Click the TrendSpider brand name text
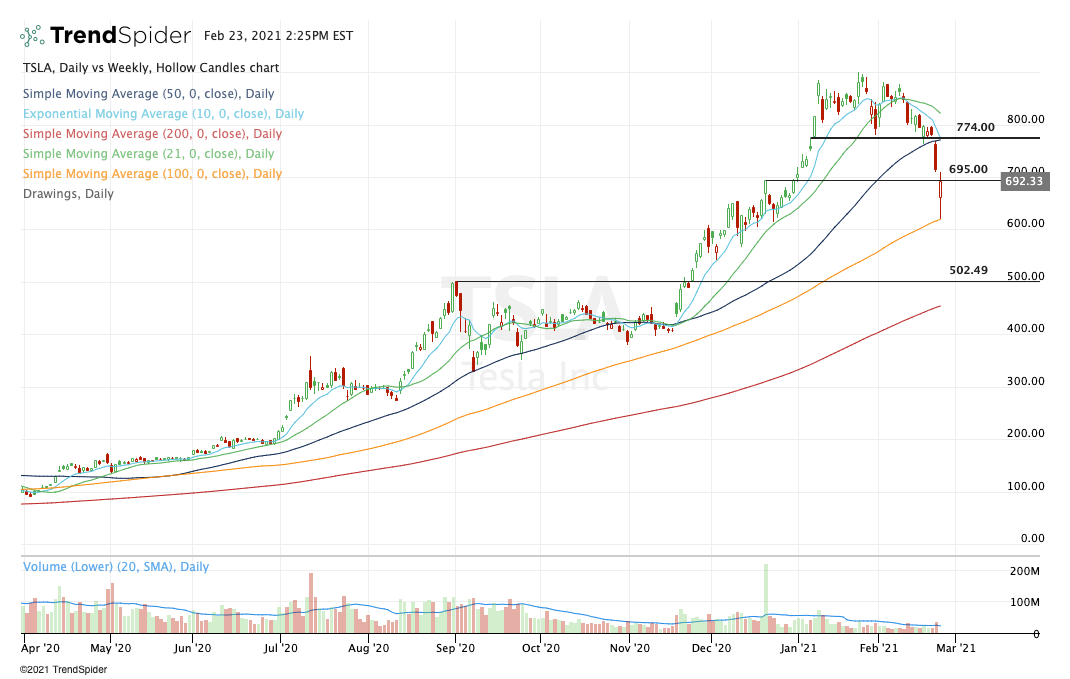The width and height of the screenshot is (1070, 679). coord(121,35)
